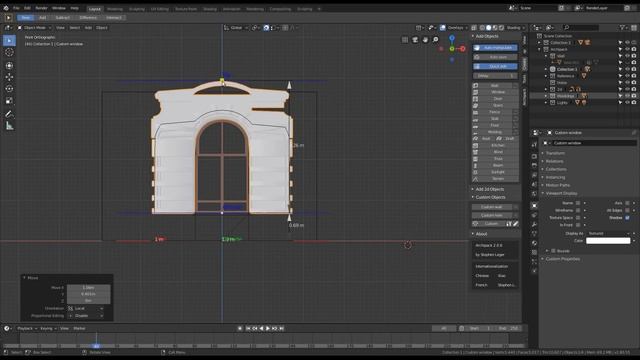Select the Scale tool
Image resolution: width=640 pixels, height=360 pixels.
point(9,100)
